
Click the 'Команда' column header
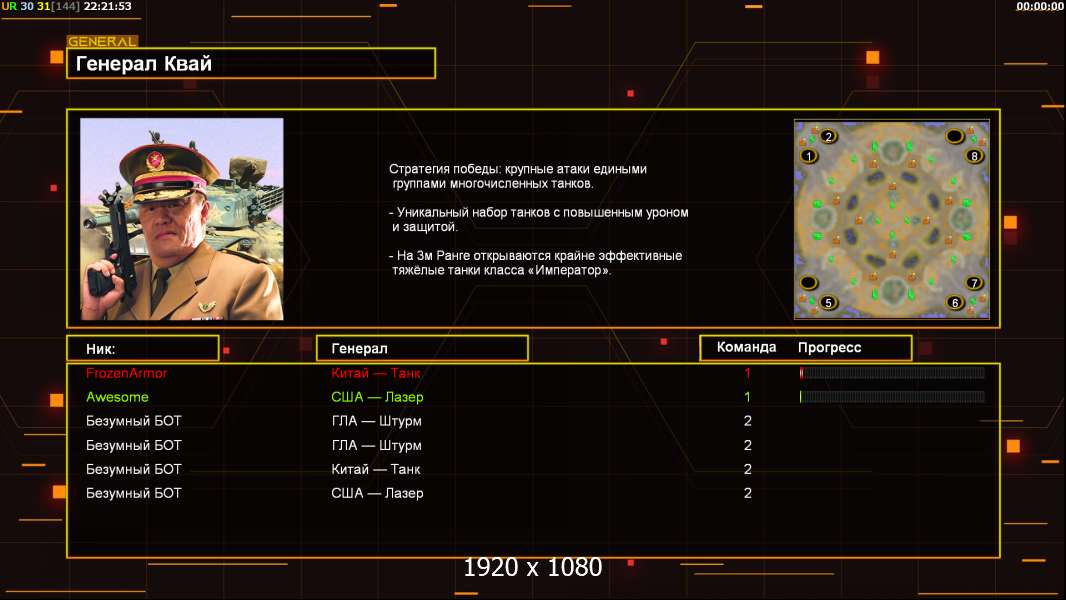[746, 347]
